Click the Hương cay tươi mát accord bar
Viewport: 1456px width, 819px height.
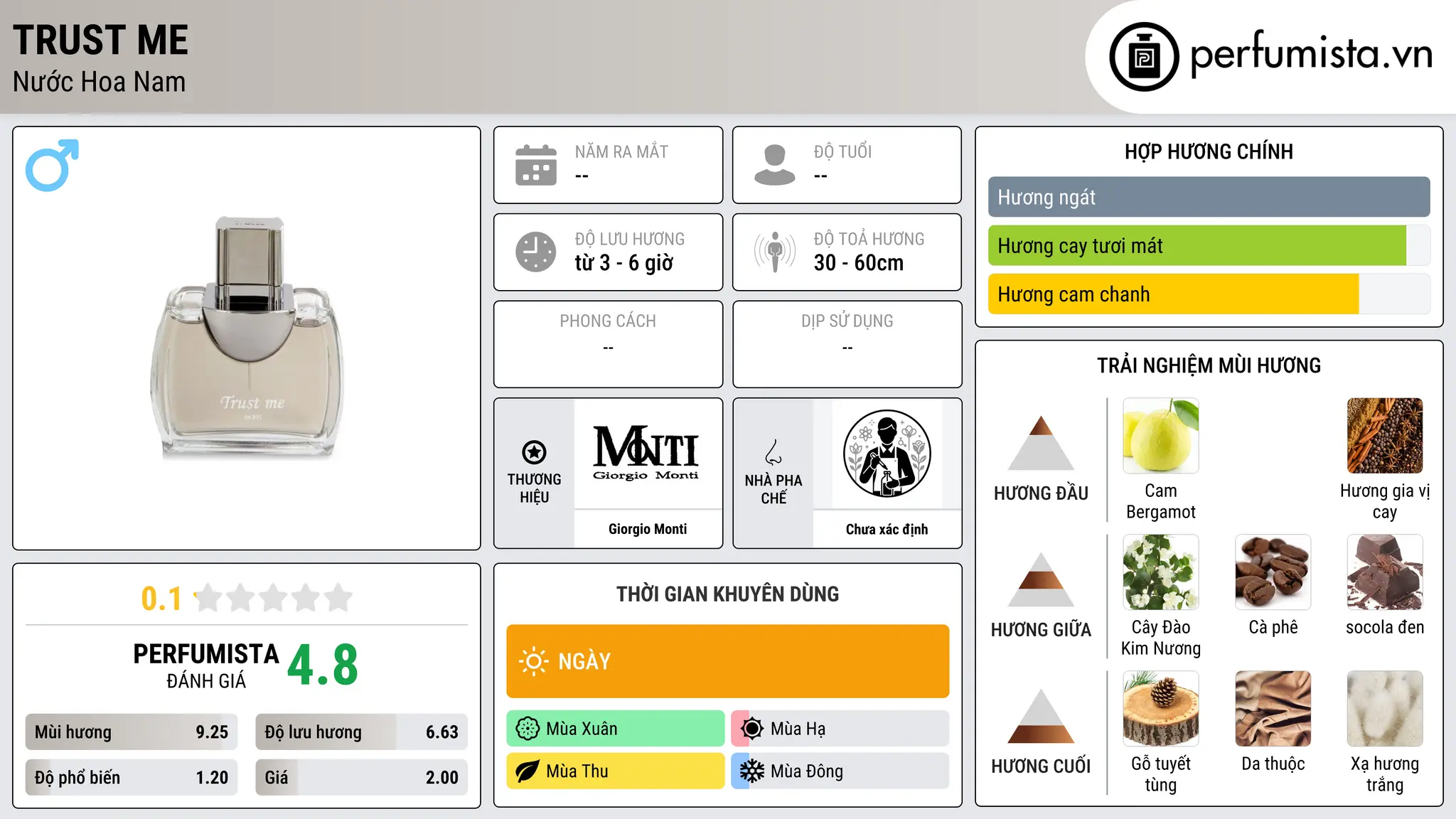[1209, 245]
